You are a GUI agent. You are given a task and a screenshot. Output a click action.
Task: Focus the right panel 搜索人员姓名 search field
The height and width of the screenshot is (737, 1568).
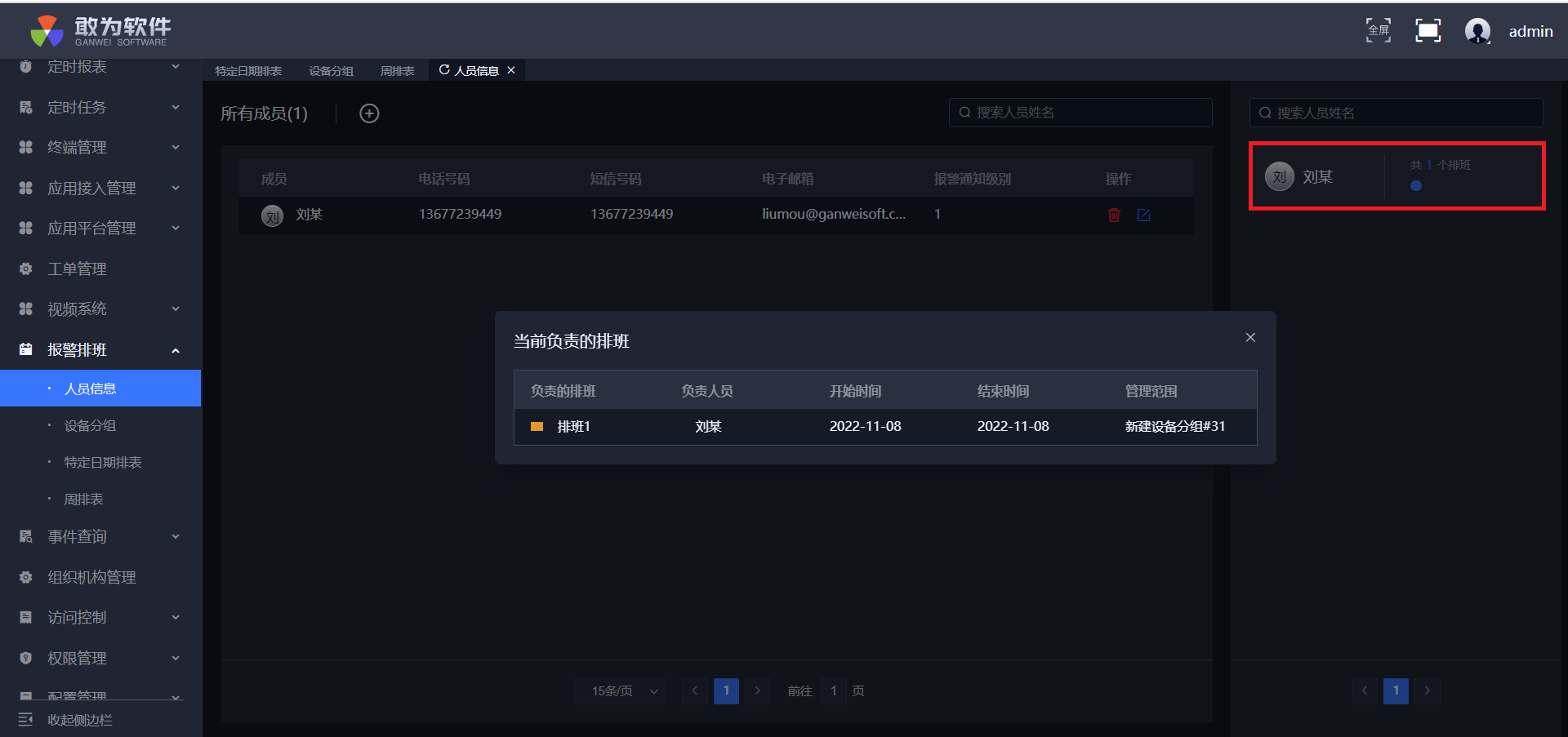click(1396, 113)
